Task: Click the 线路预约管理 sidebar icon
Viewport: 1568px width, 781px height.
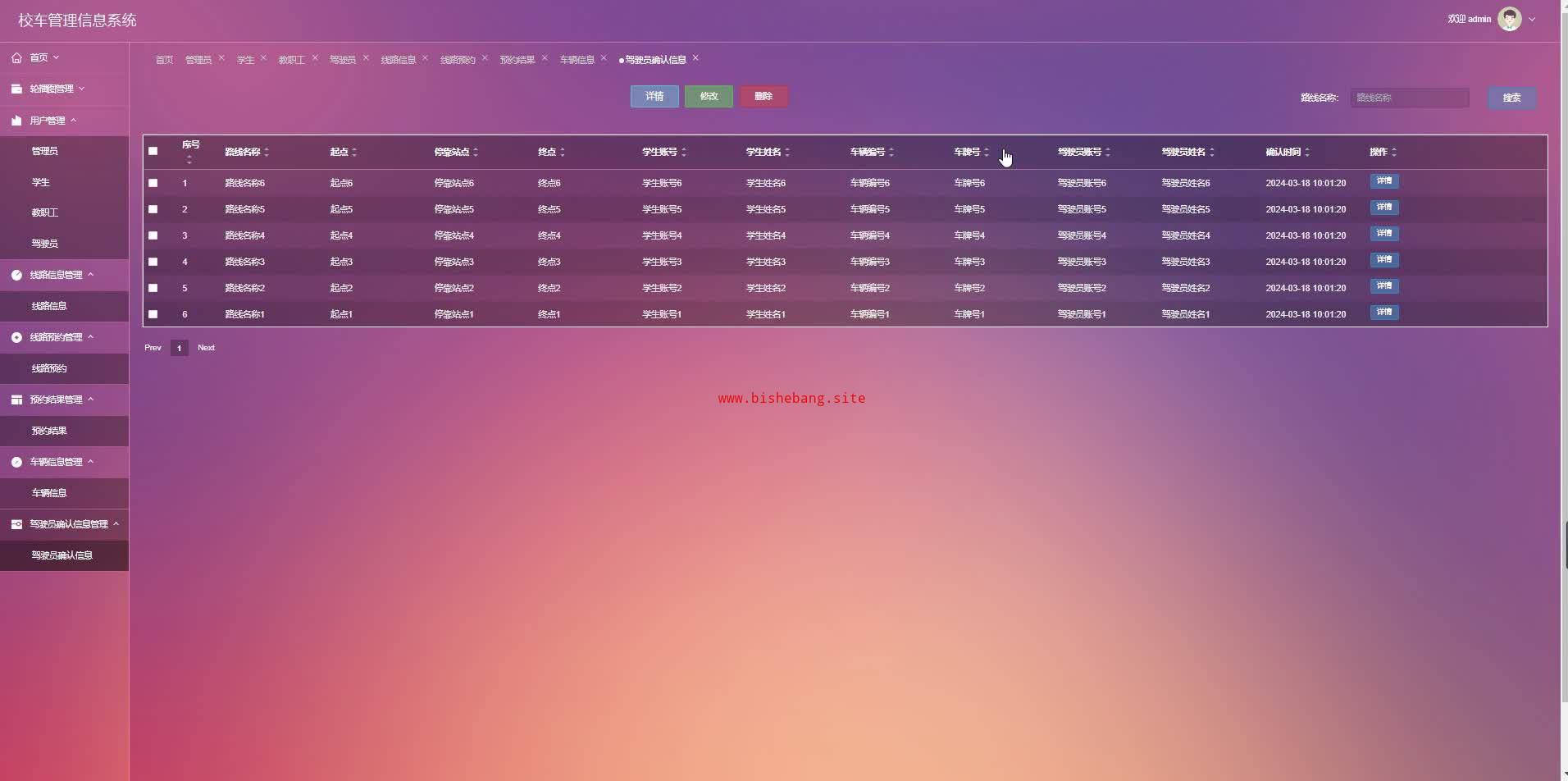Action: 16,337
